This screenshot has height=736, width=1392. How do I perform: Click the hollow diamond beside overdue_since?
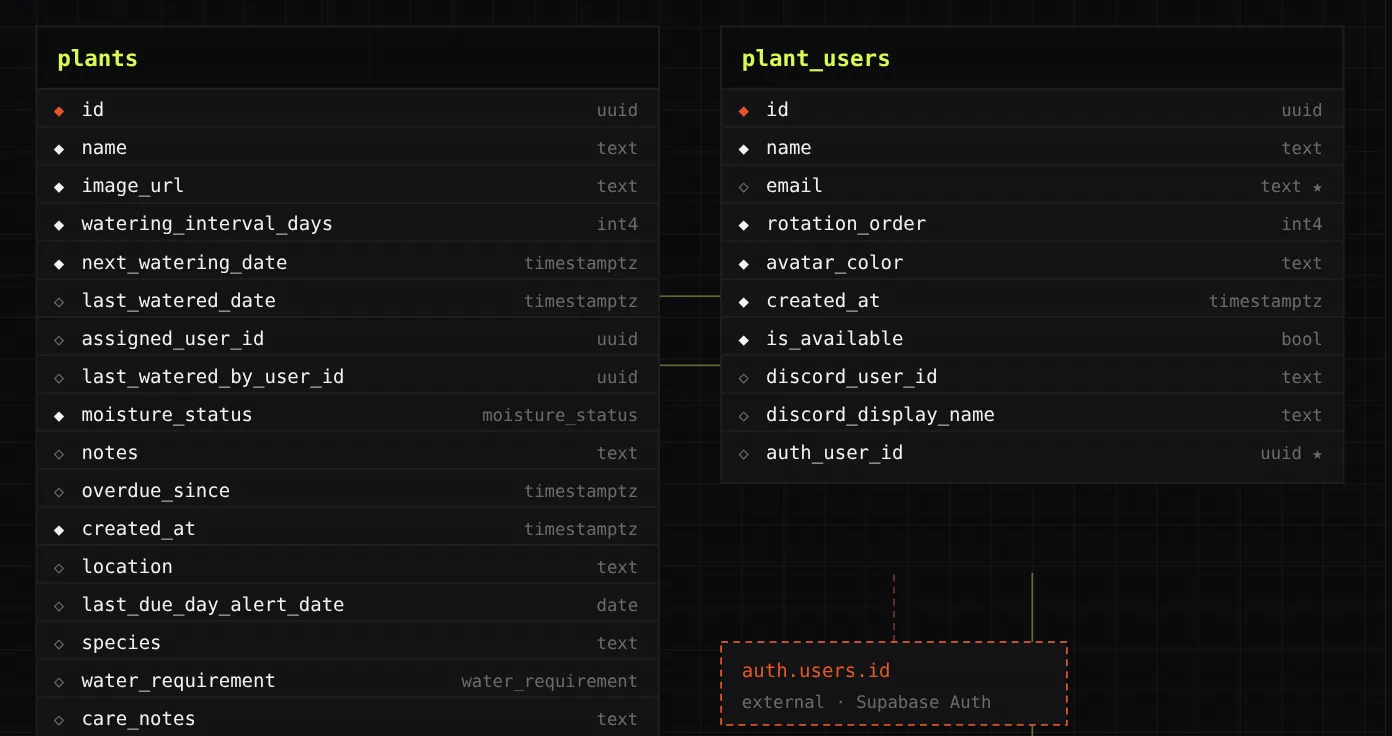tap(59, 491)
